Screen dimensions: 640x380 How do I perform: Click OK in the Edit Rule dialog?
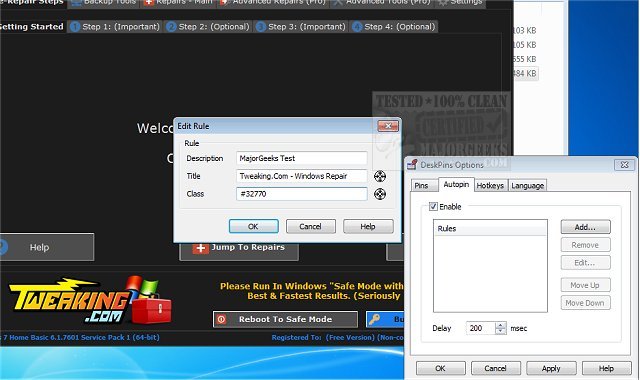[253, 227]
